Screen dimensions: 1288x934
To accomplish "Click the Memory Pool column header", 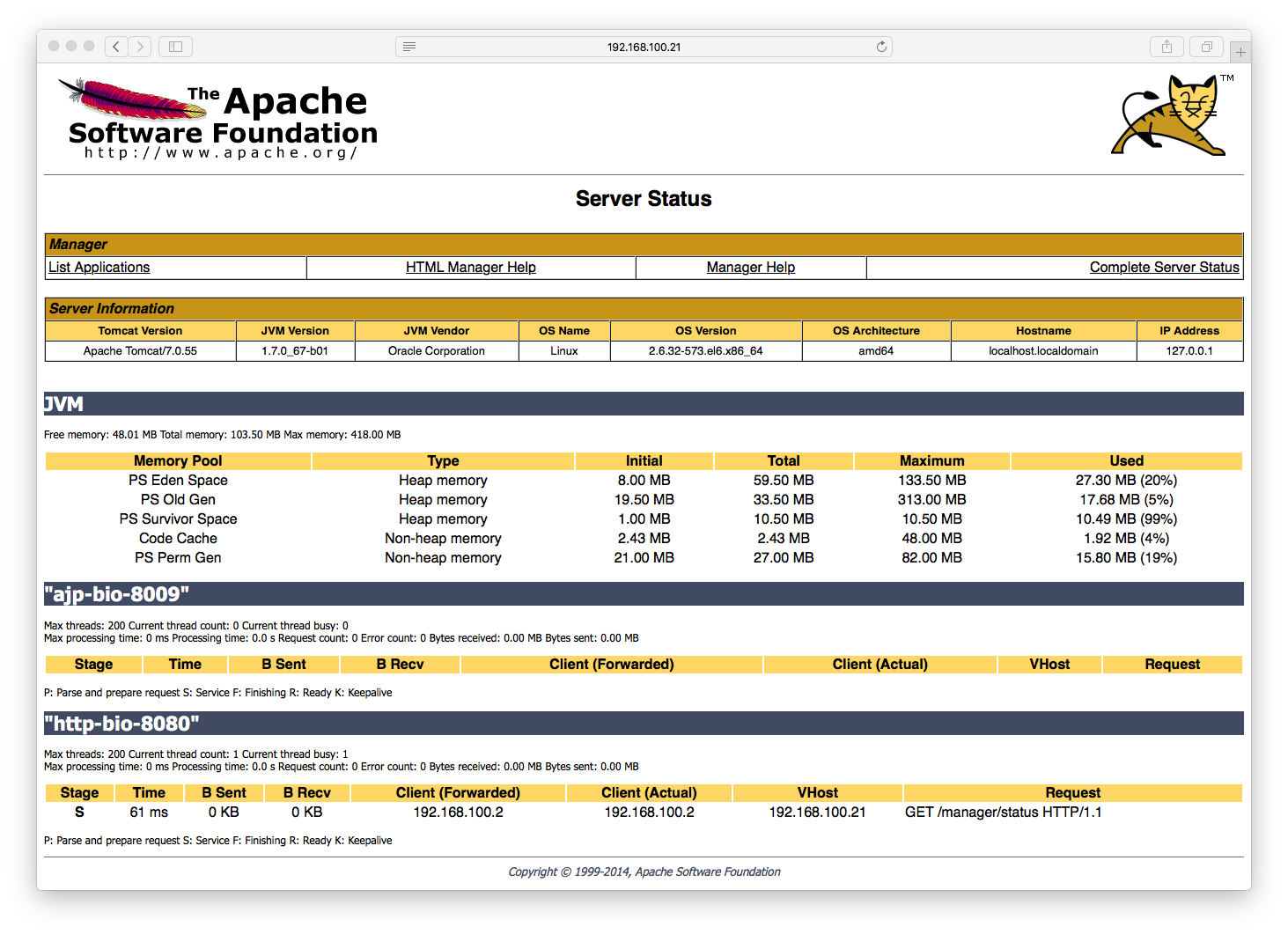I will pos(178,461).
